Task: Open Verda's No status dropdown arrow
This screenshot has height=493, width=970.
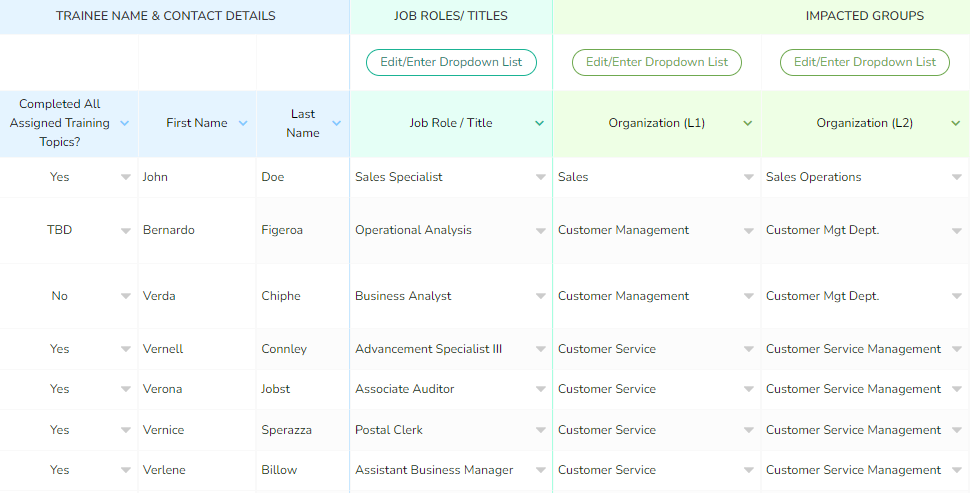Action: point(126,296)
